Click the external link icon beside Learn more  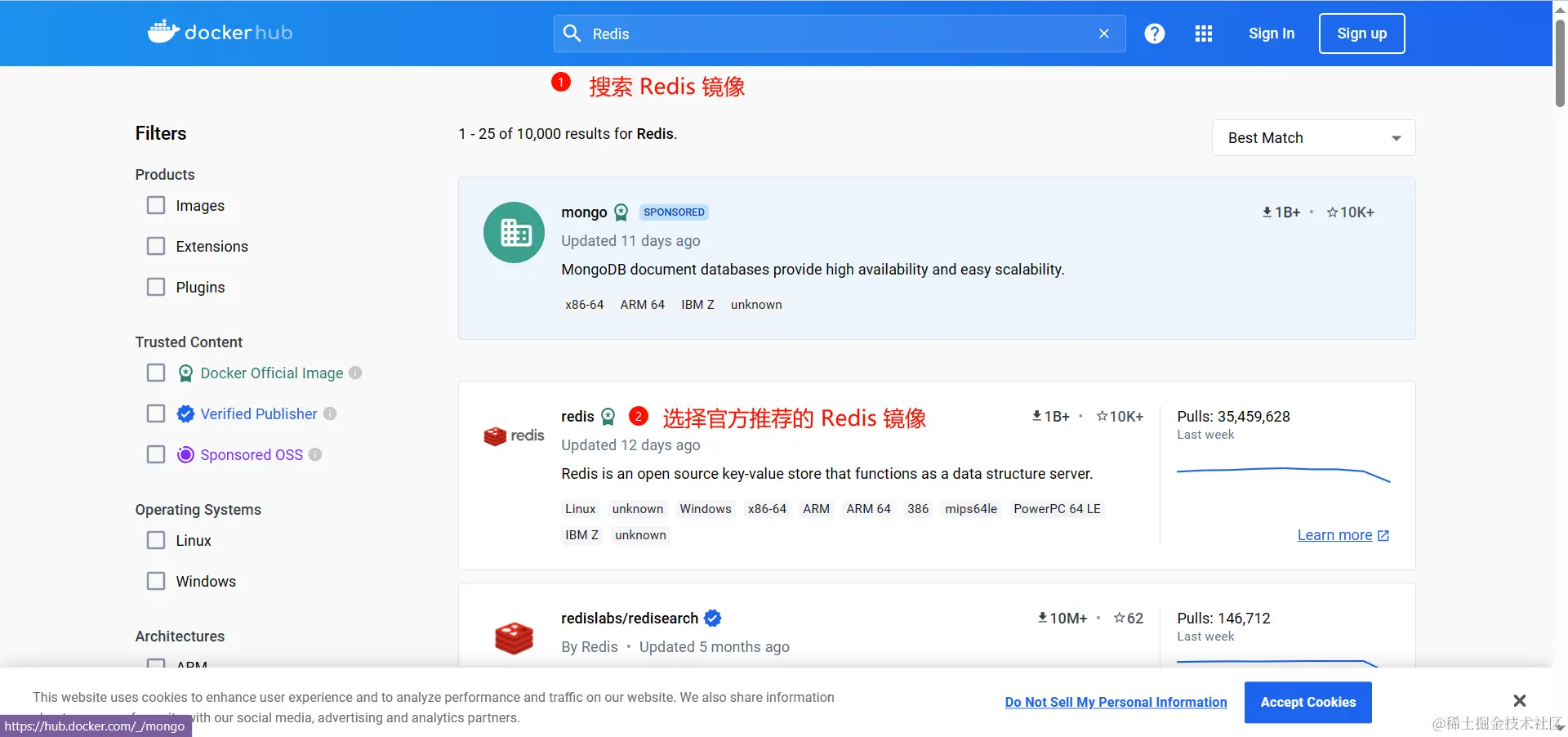[1383, 536]
